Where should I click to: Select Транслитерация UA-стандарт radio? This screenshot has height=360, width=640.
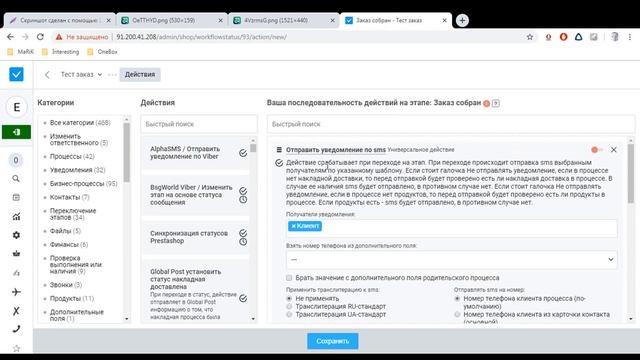coord(289,314)
